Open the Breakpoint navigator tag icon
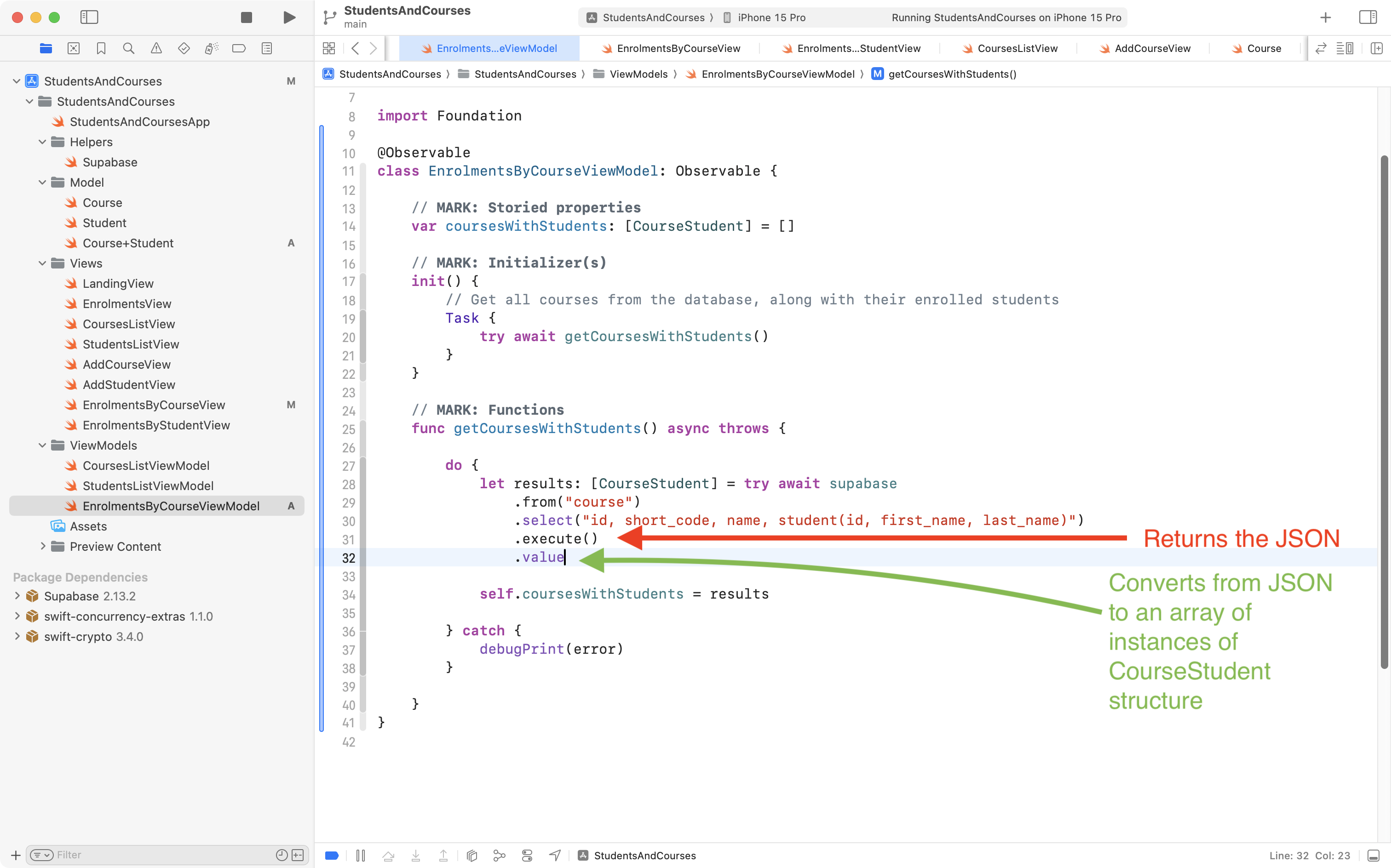 pos(239,48)
